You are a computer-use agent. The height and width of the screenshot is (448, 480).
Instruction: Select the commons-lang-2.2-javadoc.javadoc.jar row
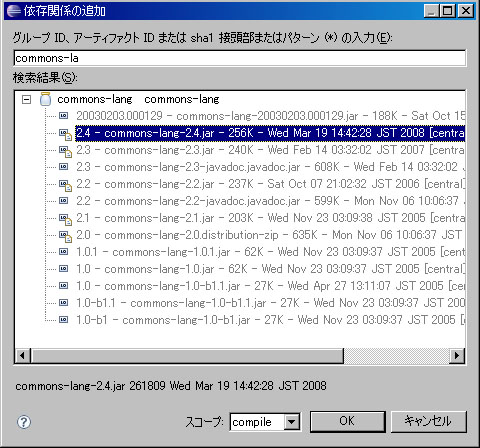point(270,201)
